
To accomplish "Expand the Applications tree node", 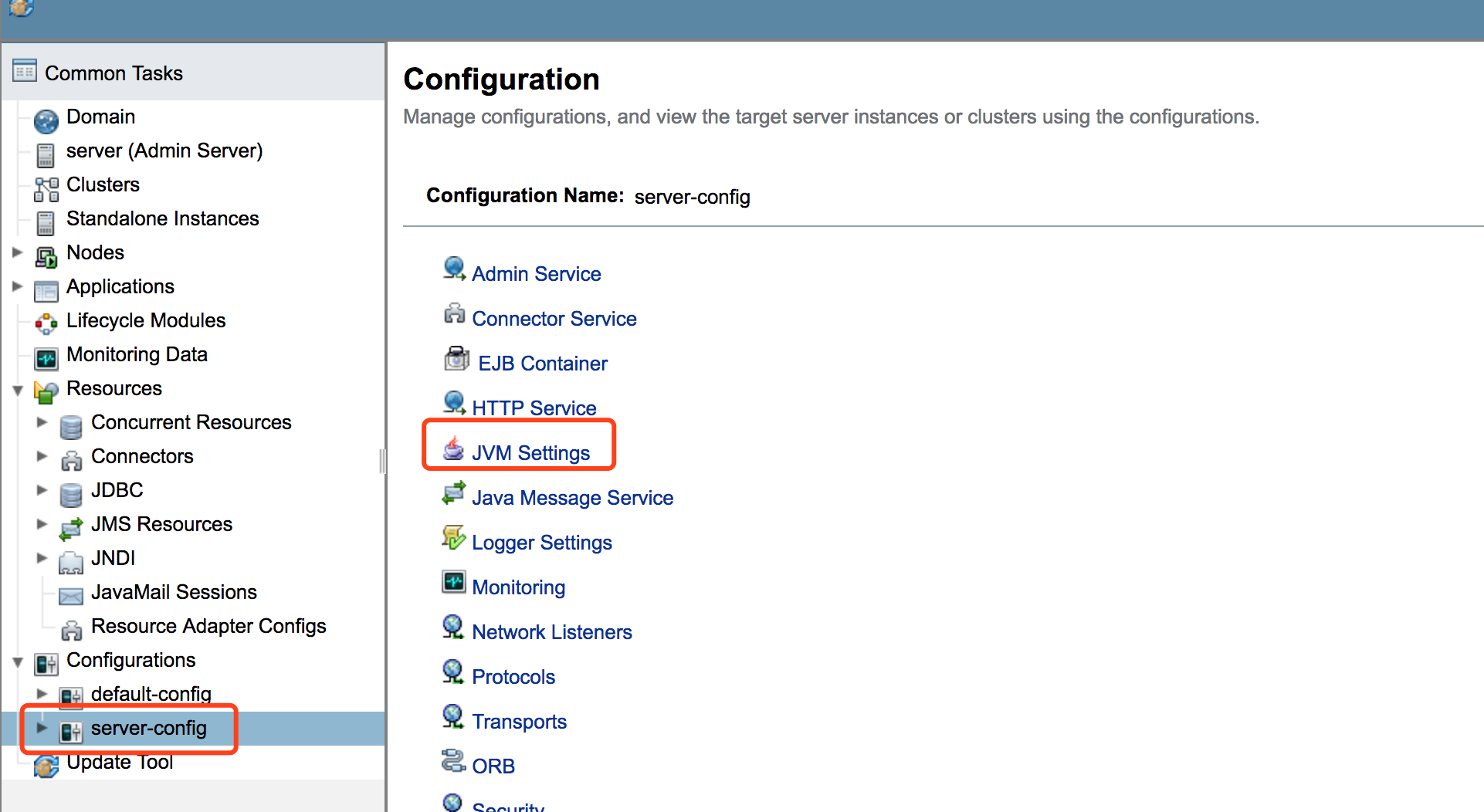I will click(x=17, y=286).
